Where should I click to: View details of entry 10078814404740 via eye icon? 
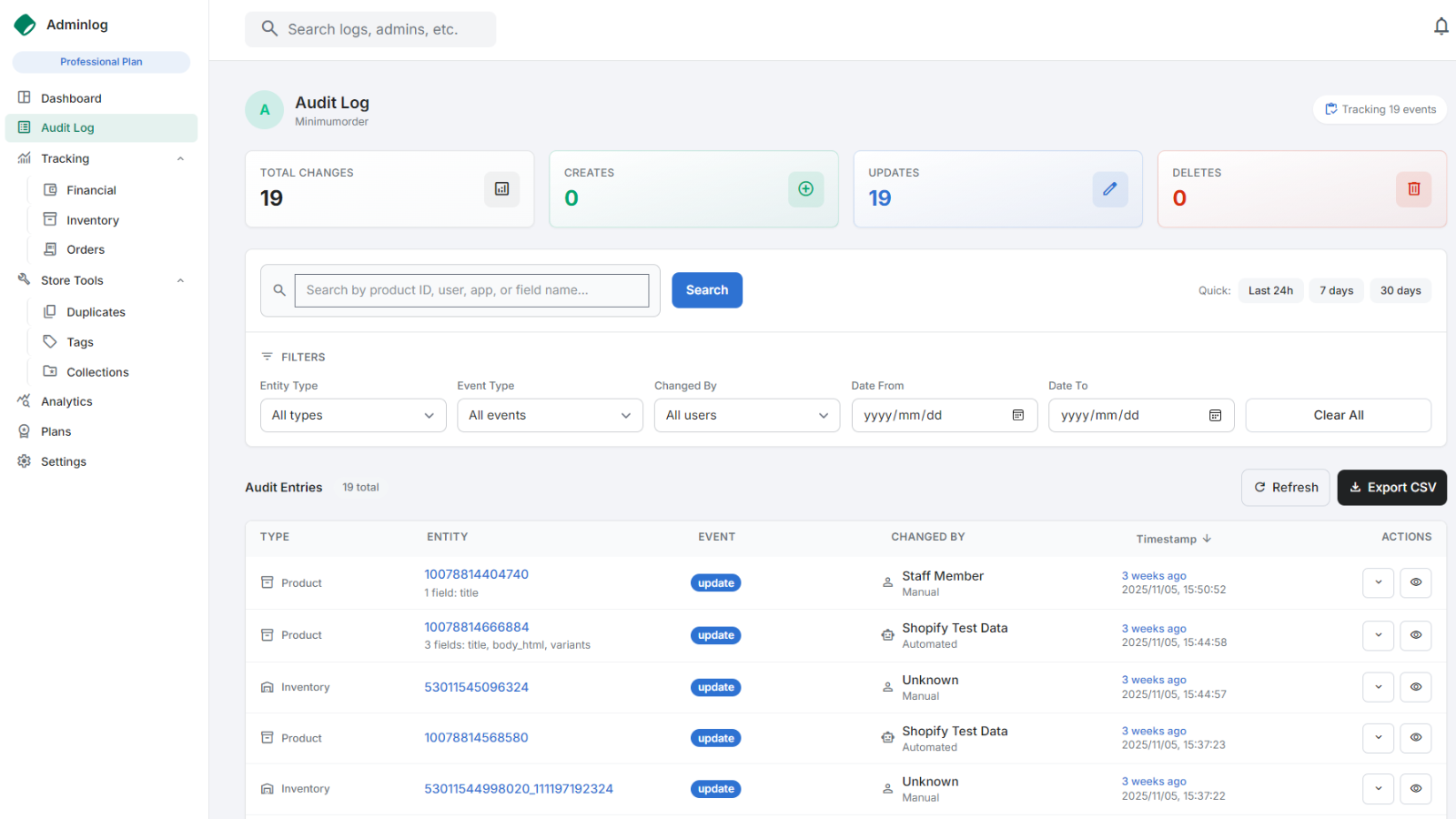point(1415,582)
